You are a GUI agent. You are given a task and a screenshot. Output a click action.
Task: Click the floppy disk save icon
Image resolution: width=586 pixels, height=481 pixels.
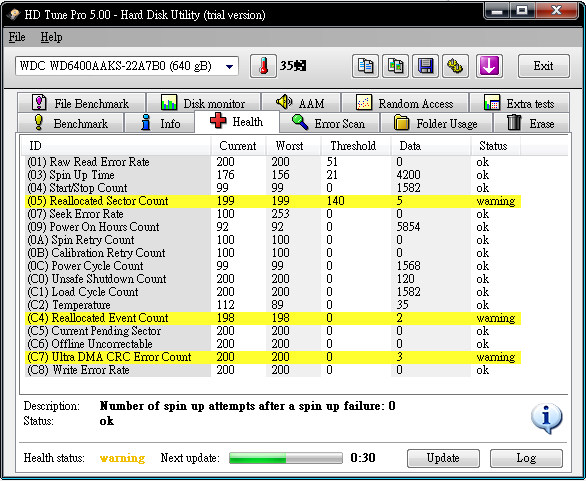425,66
